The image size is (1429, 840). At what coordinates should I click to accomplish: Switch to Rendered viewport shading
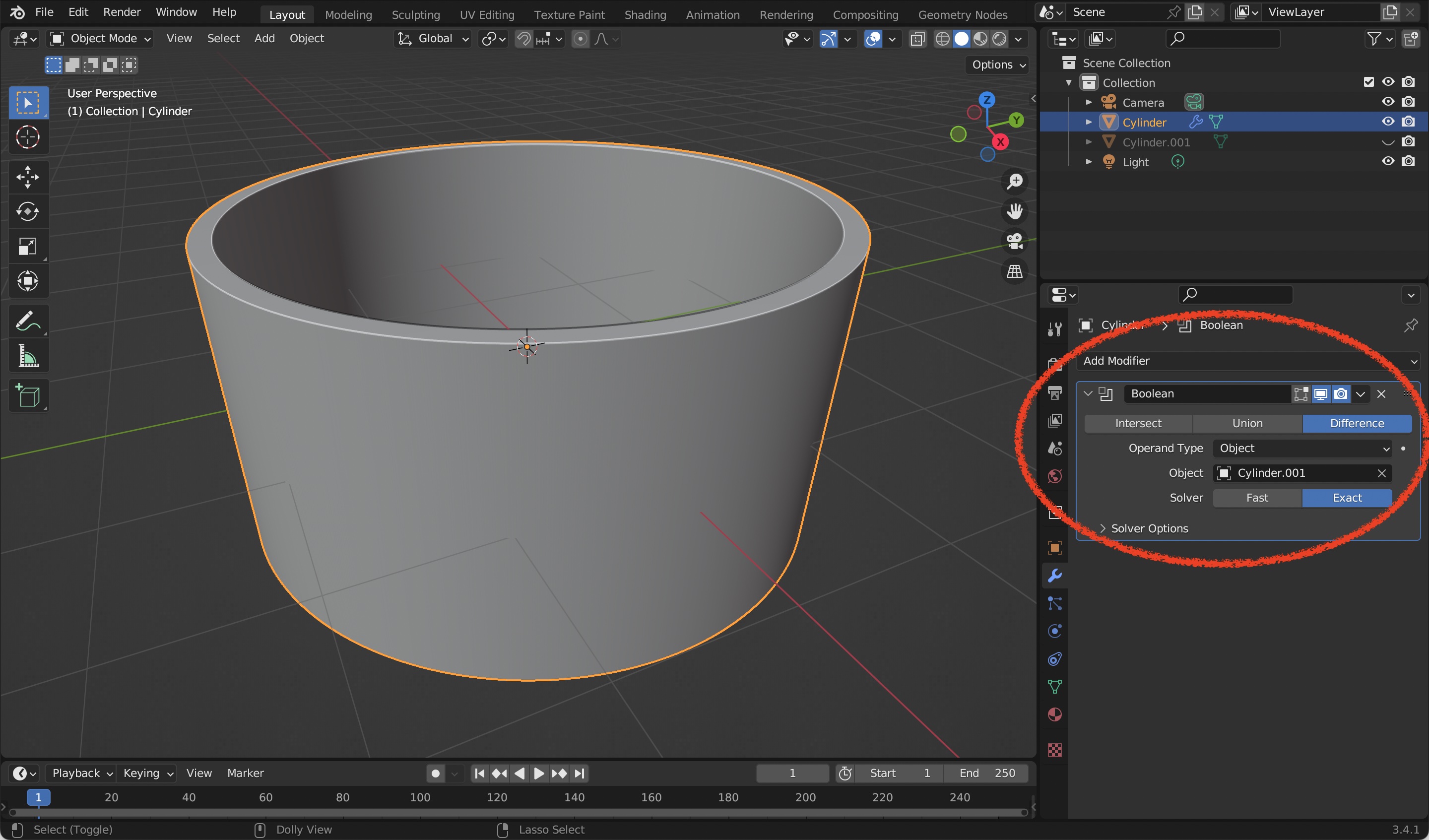tap(1000, 39)
